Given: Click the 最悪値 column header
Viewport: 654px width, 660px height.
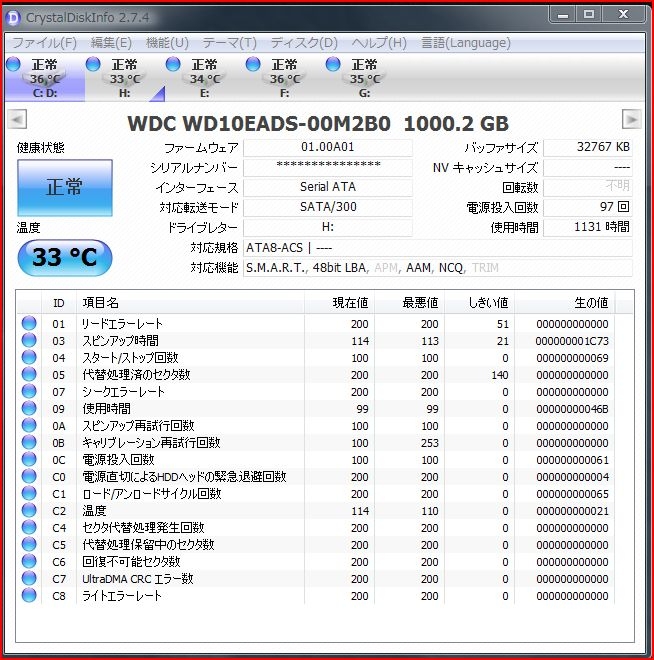Looking at the screenshot, I should click(x=409, y=303).
